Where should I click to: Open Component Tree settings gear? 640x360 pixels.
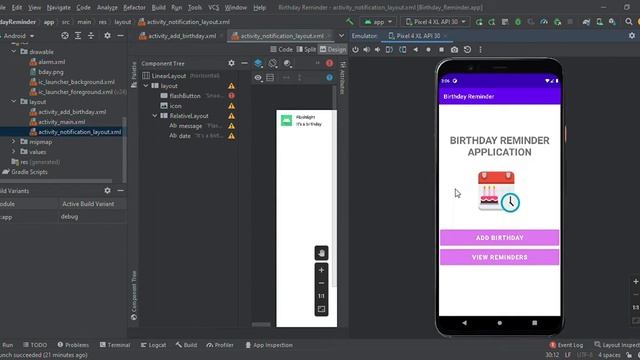coord(231,63)
